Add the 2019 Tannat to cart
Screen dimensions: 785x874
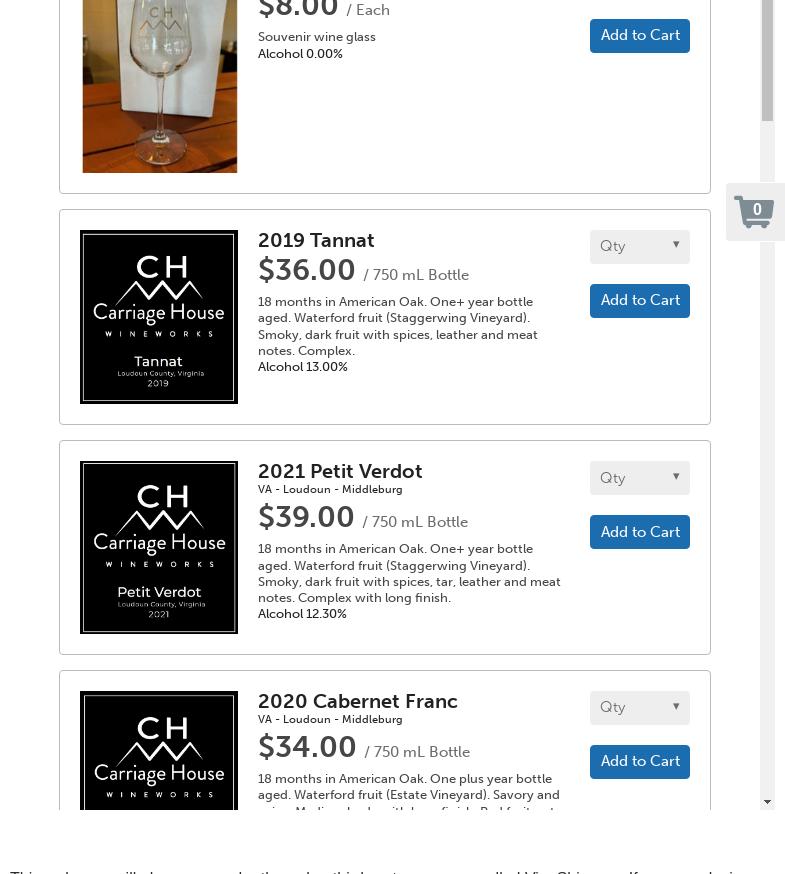[640, 300]
